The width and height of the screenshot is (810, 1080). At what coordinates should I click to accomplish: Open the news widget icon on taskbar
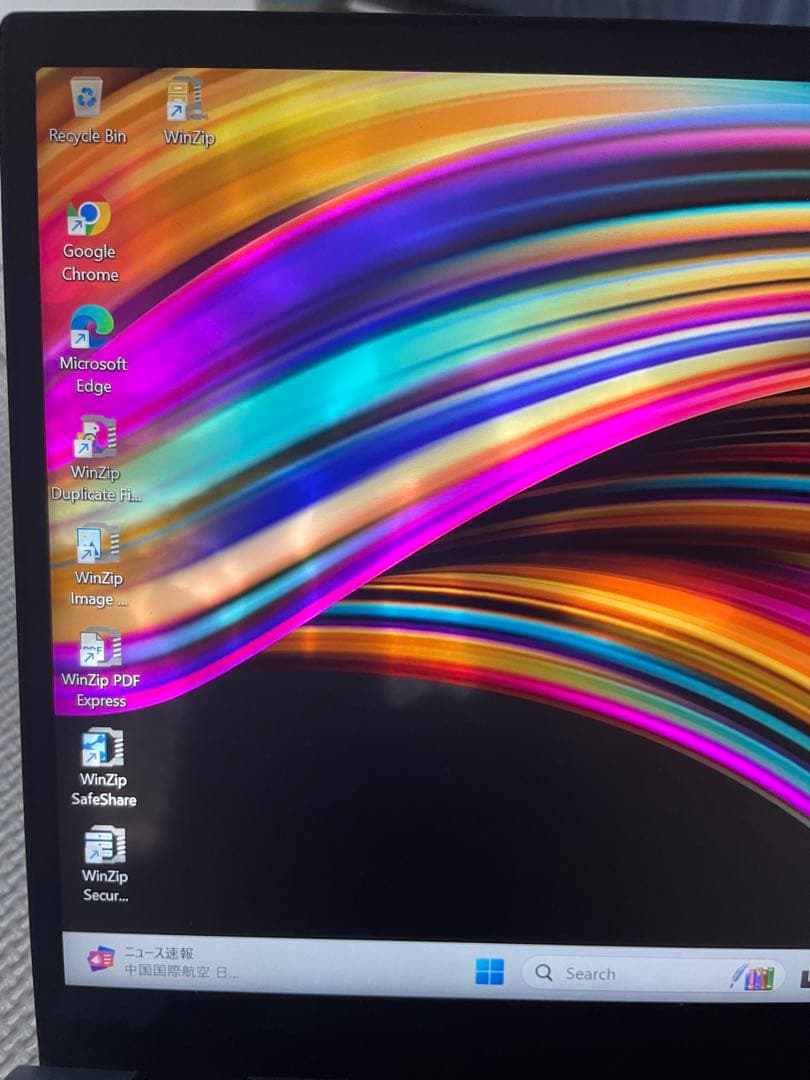[100, 959]
